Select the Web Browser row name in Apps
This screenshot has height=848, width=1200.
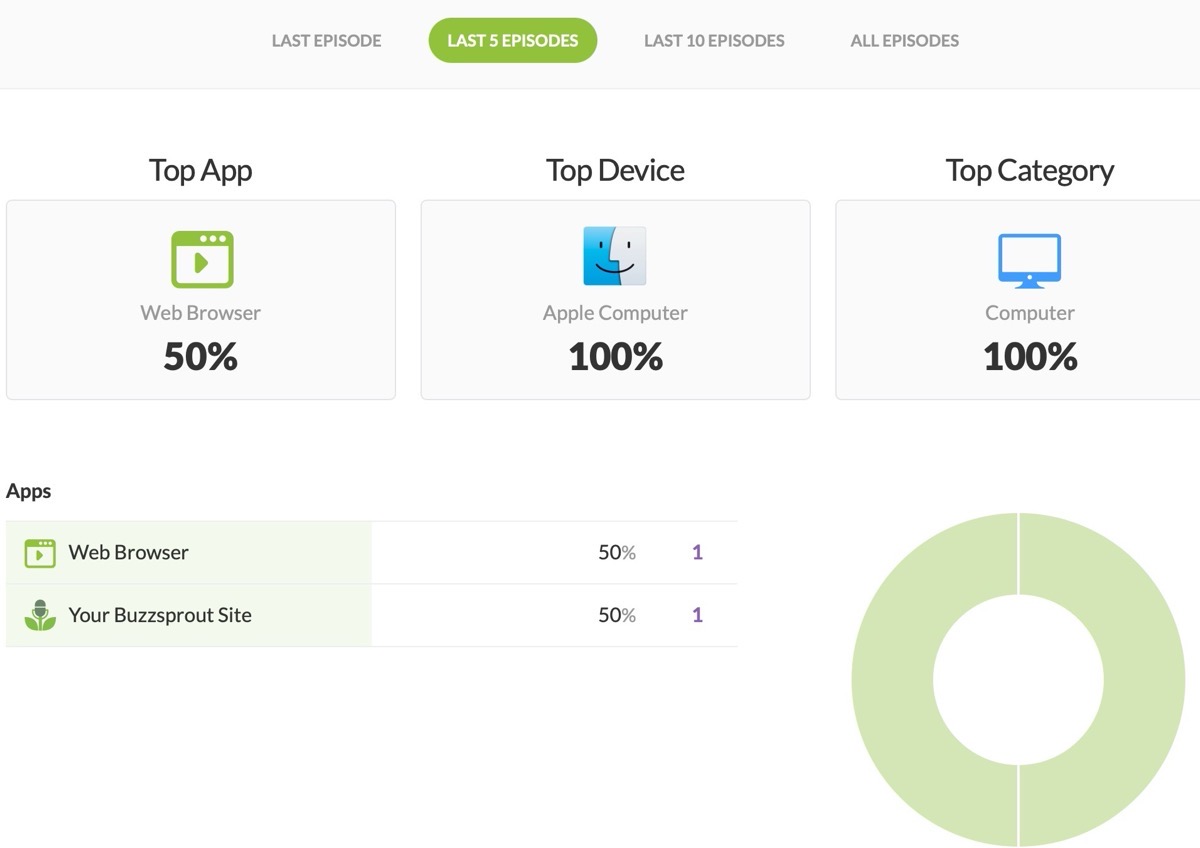click(x=128, y=552)
